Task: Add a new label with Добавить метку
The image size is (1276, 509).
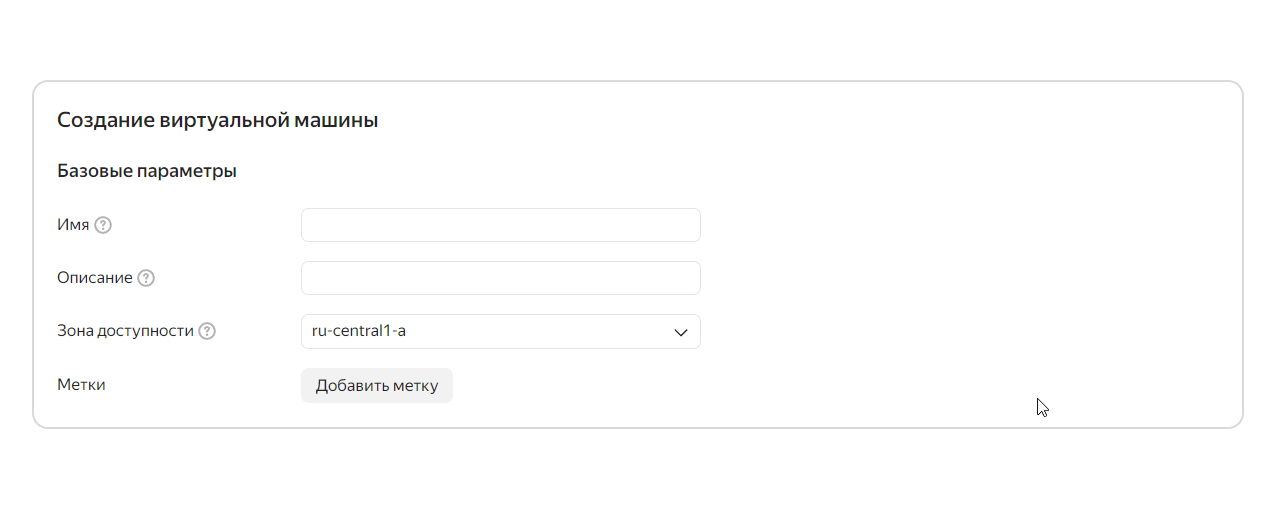Action: 377,386
